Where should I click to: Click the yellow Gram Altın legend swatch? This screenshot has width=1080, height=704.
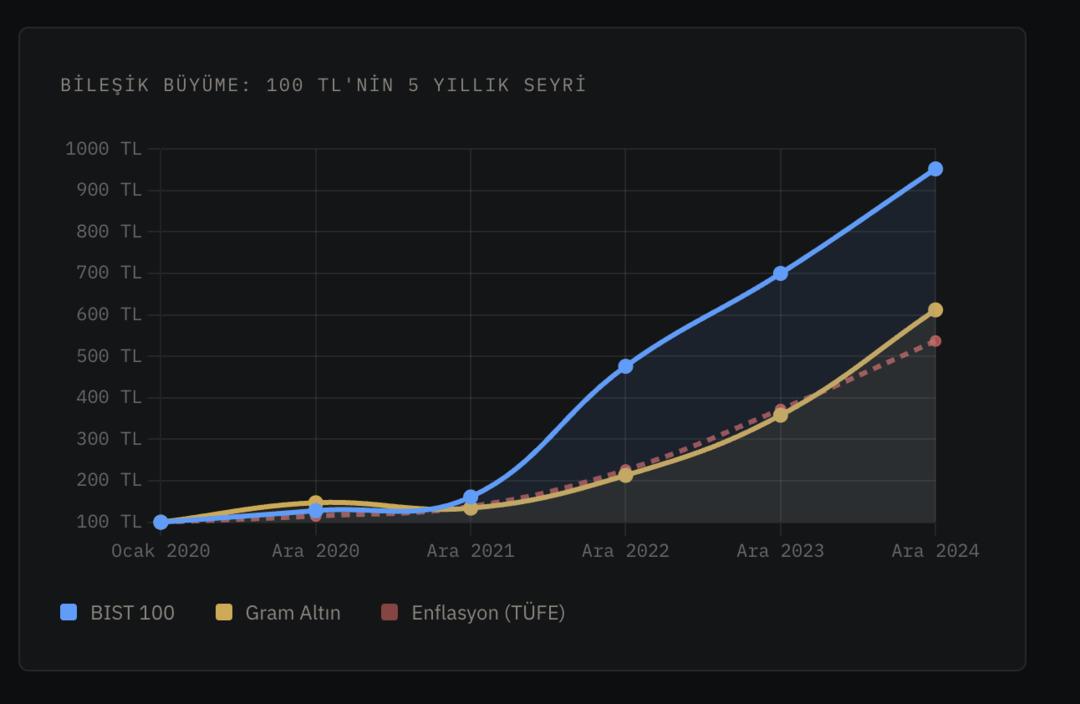click(224, 613)
